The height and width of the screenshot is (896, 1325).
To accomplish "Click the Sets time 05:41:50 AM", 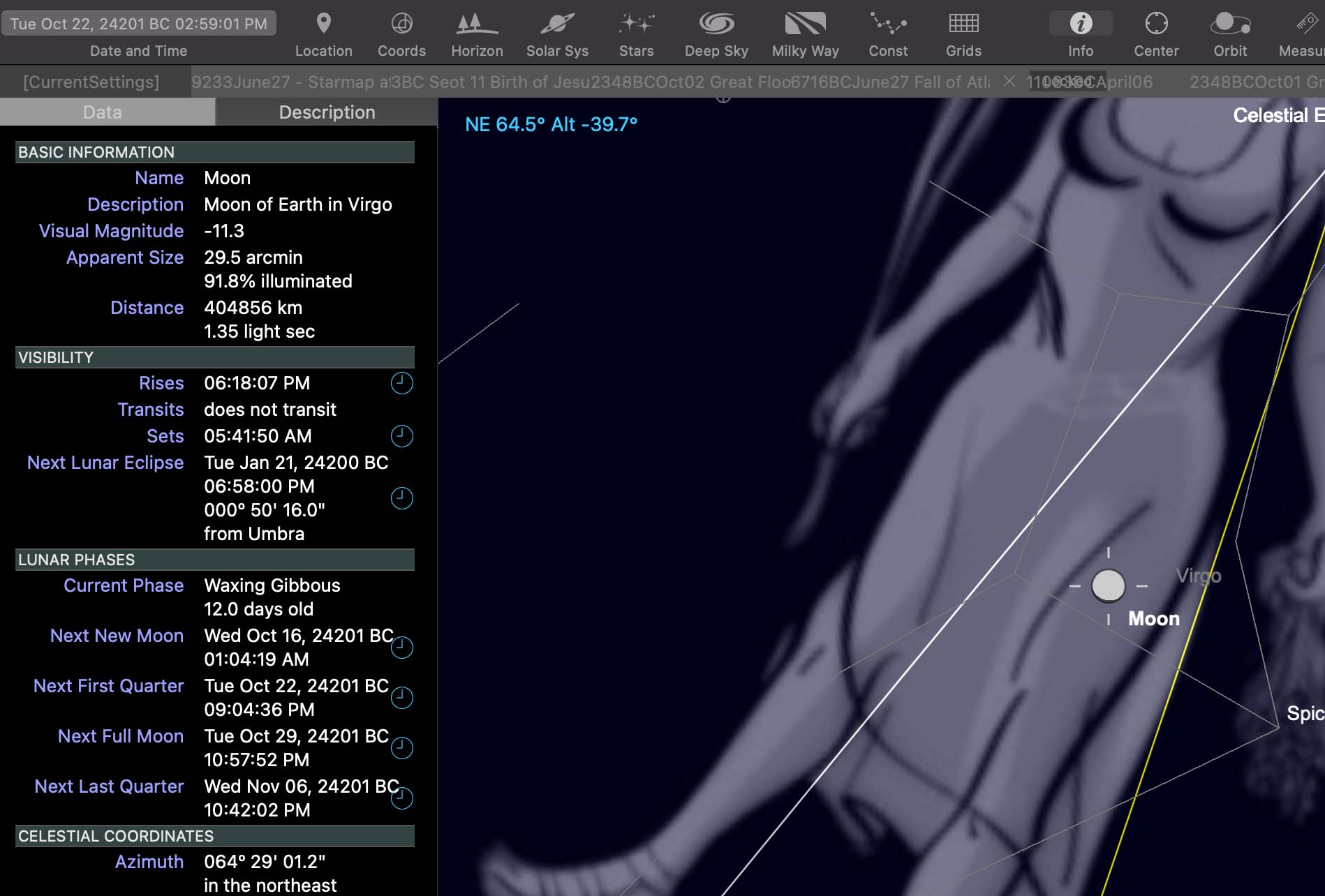I will (x=258, y=436).
